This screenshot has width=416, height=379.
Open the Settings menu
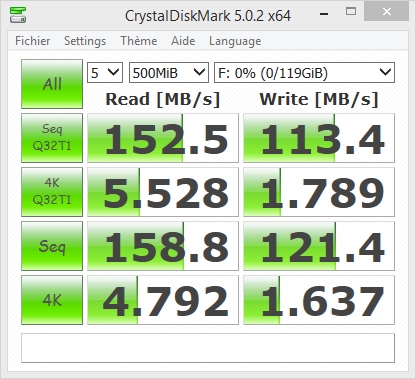pos(85,41)
